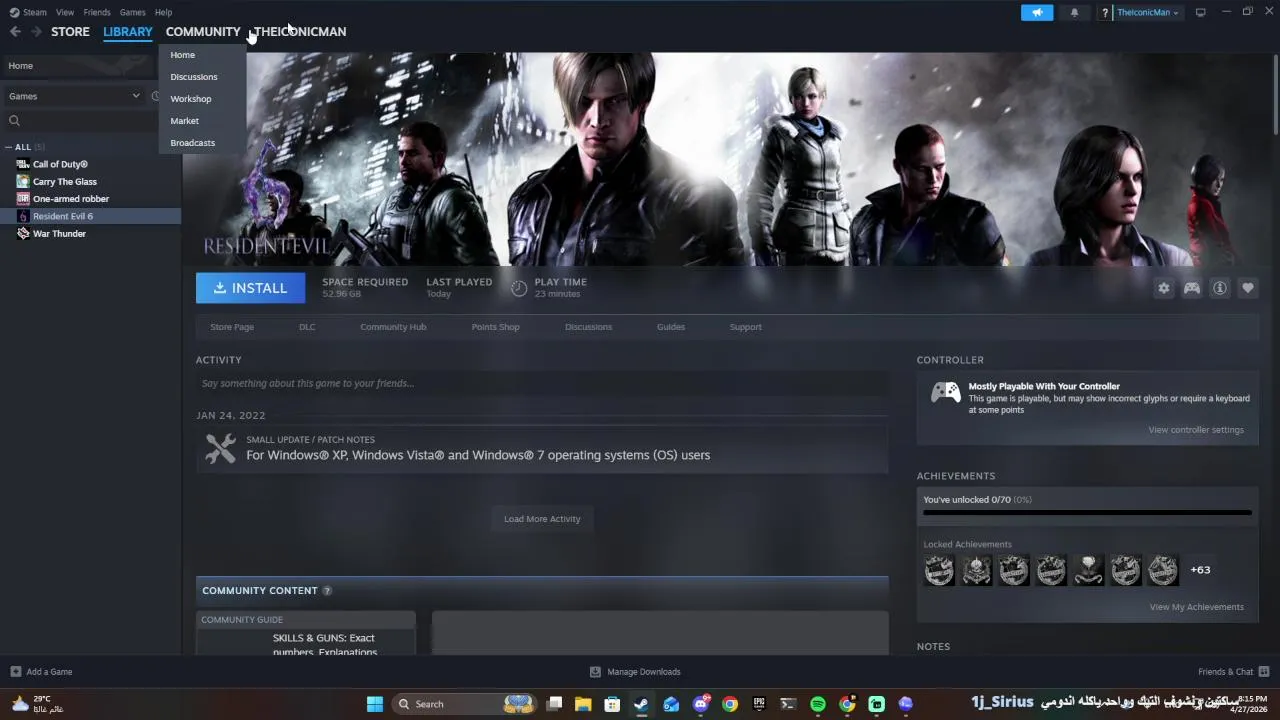
Task: Open Spotify from taskbar
Action: point(818,704)
